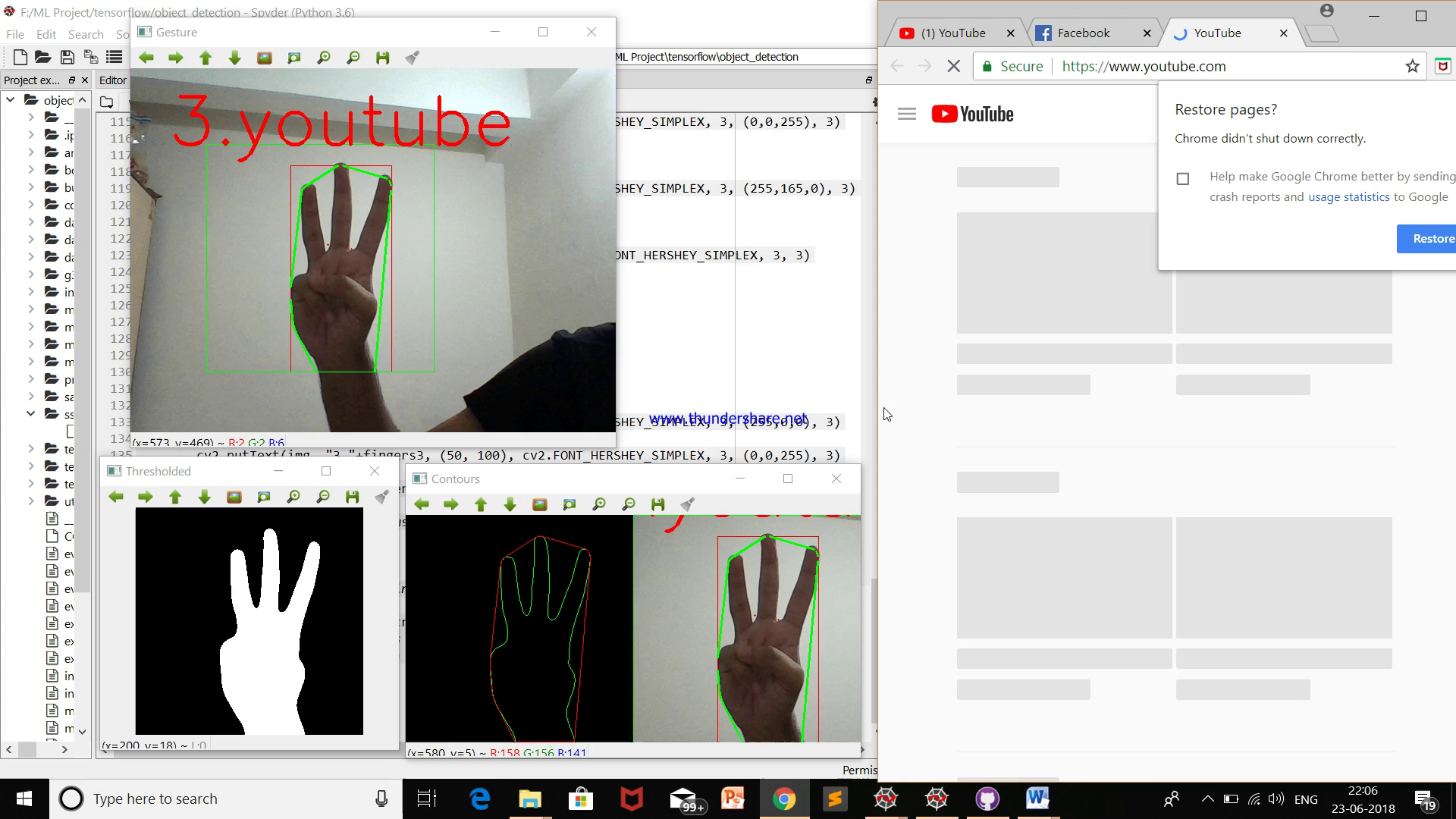Click the Chrome address bar URL
This screenshot has height=819, width=1456.
click(x=1143, y=67)
